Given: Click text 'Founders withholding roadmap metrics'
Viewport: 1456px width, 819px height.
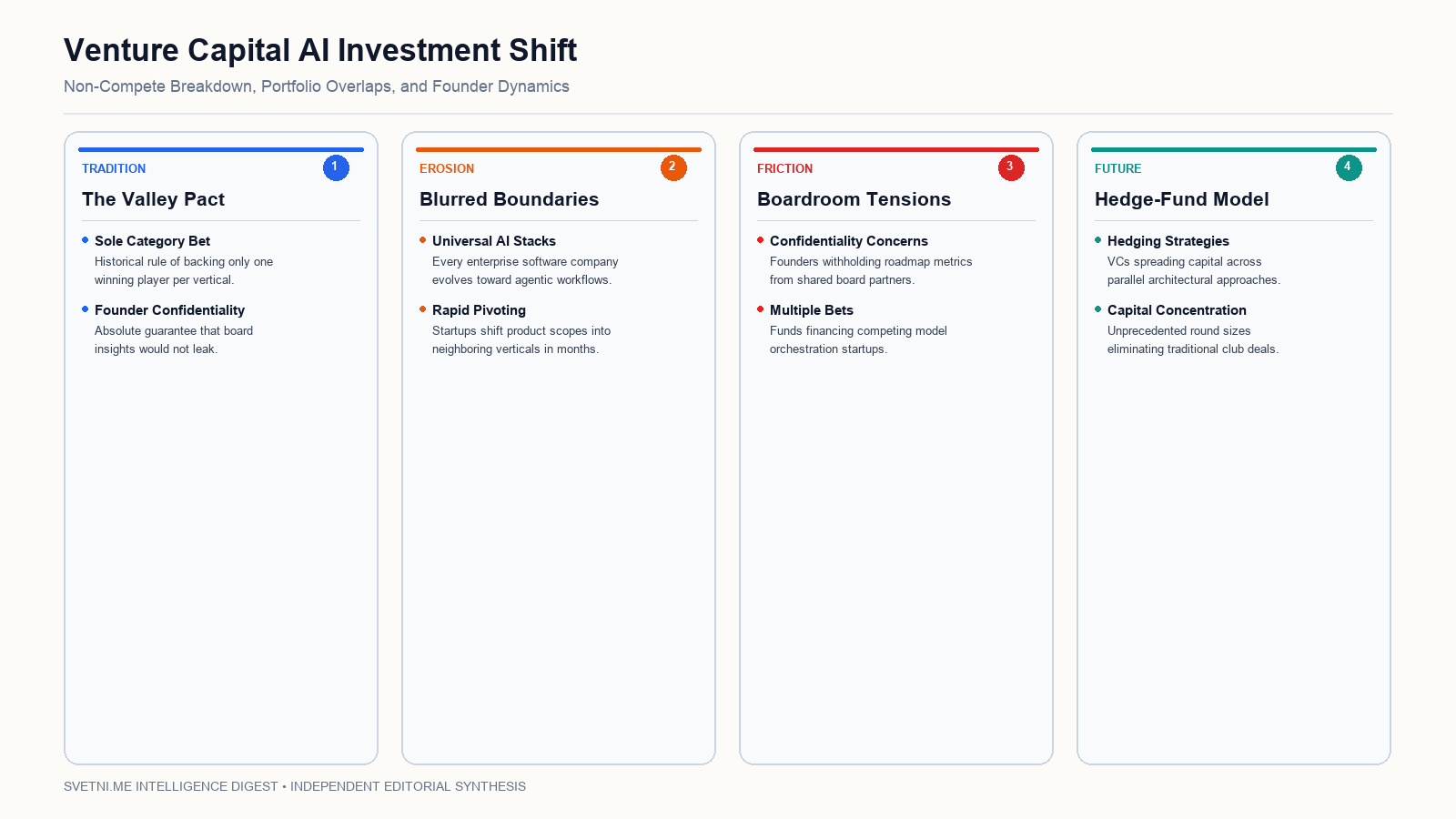Looking at the screenshot, I should [871, 262].
